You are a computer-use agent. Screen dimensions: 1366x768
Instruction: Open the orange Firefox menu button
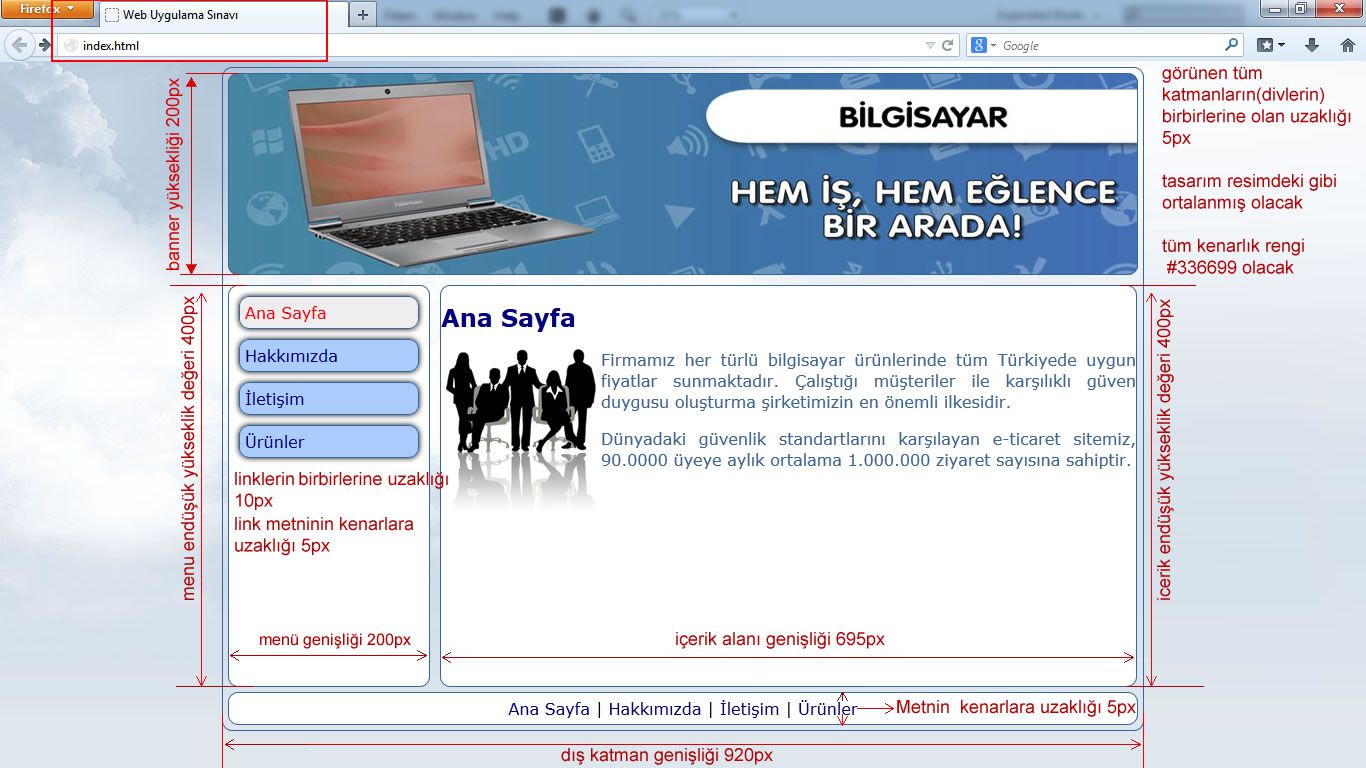(47, 9)
